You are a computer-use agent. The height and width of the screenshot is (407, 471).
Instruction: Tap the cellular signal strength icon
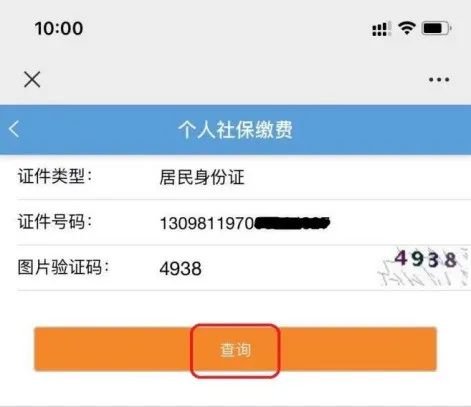[x=381, y=29]
